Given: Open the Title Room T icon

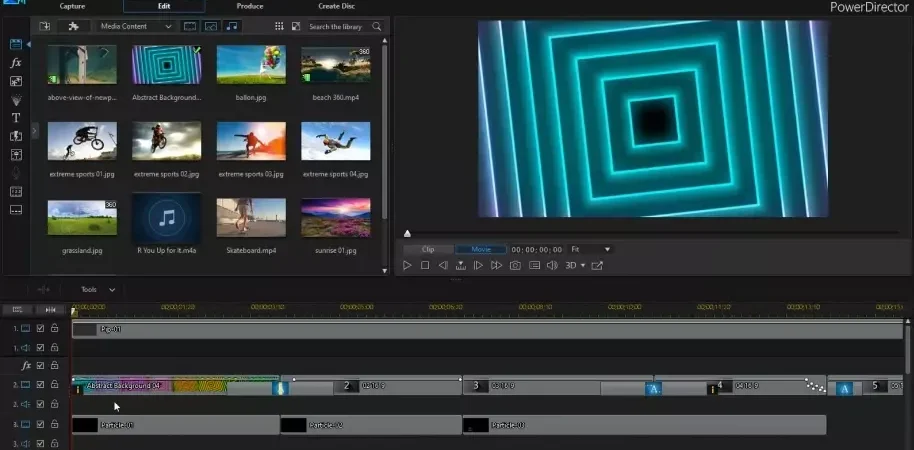Looking at the screenshot, I should [x=16, y=118].
